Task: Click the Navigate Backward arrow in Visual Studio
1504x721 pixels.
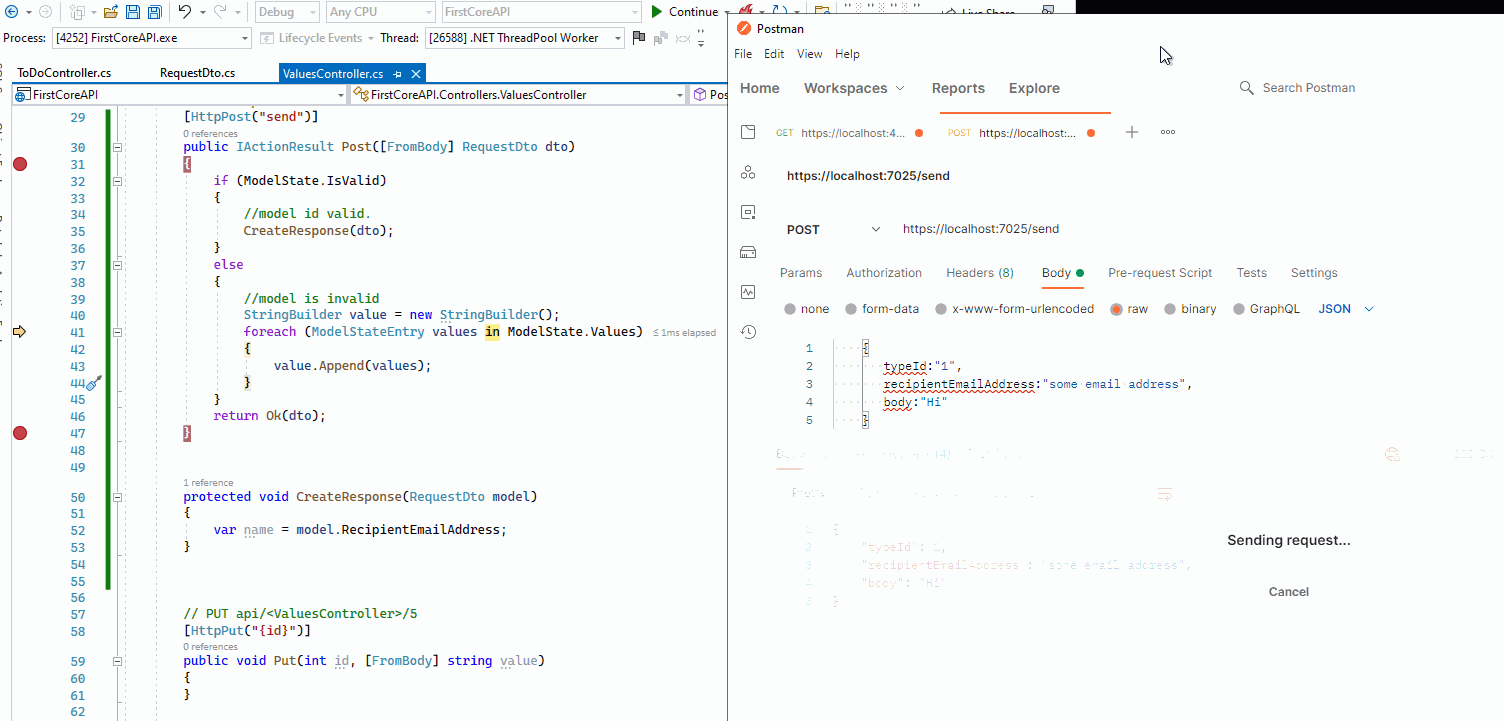Action: (x=12, y=12)
